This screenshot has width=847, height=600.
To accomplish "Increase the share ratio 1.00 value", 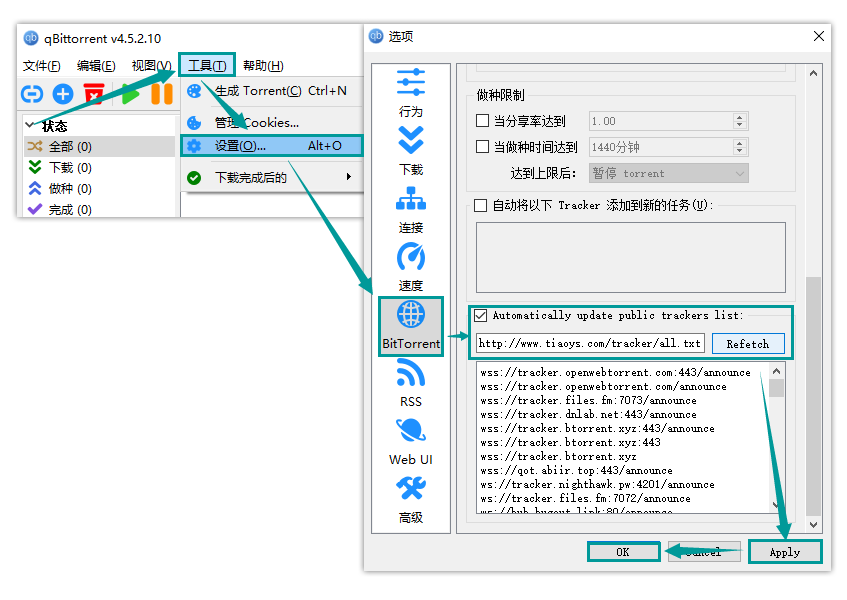I will point(740,117).
